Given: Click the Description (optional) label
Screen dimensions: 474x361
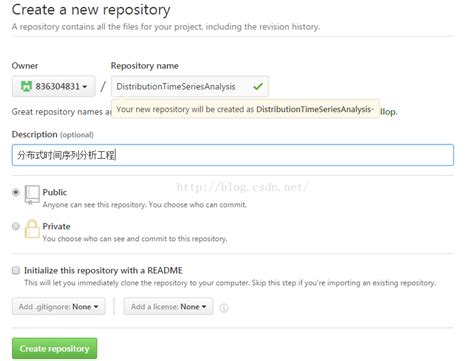Looking at the screenshot, I should (53, 134).
